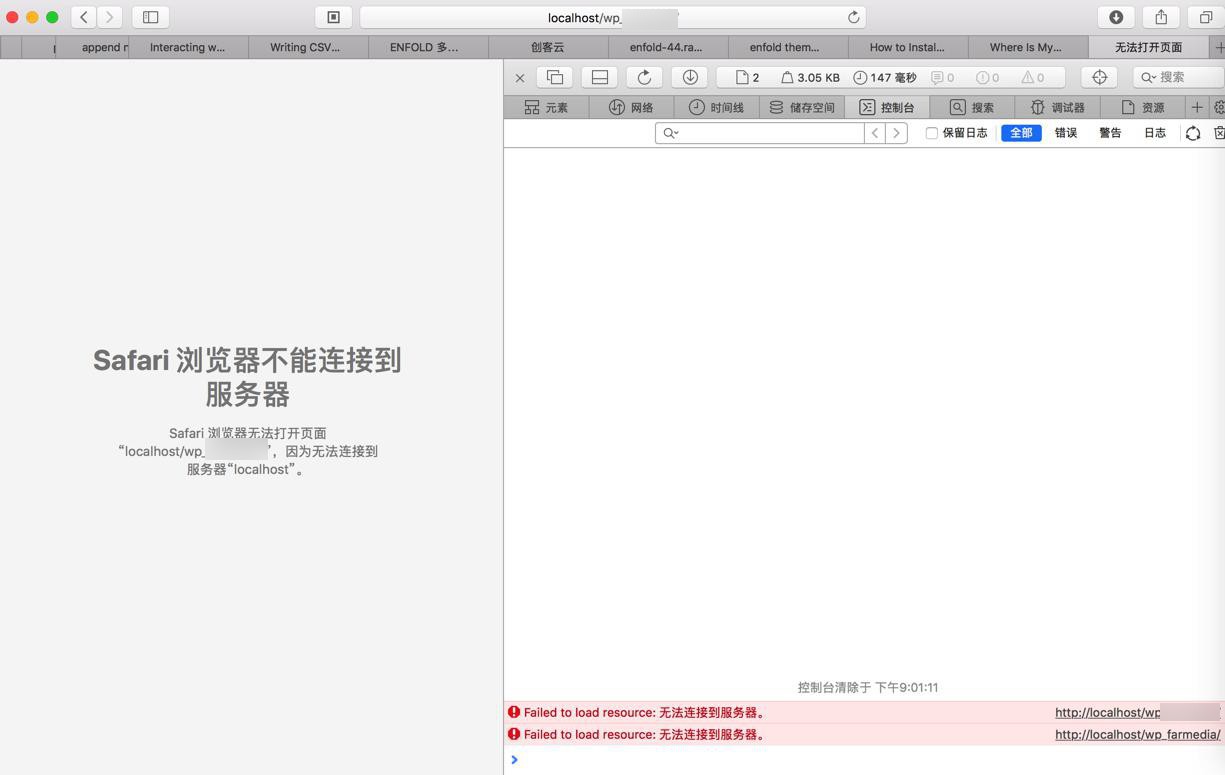1225x775 pixels.
Task: Reload the page from the inspector toolbar
Action: 644,77
